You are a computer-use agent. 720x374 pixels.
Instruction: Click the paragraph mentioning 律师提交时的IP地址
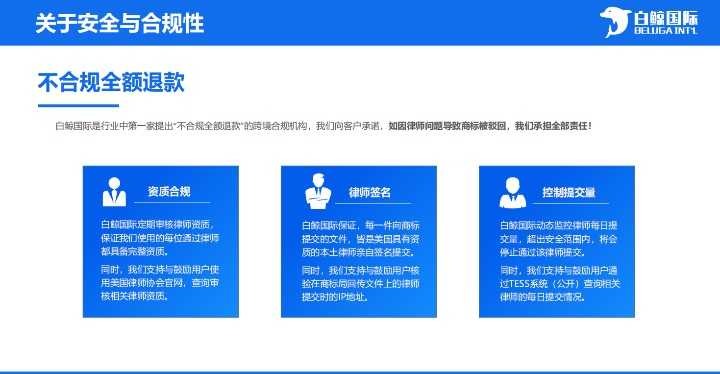(x=360, y=283)
